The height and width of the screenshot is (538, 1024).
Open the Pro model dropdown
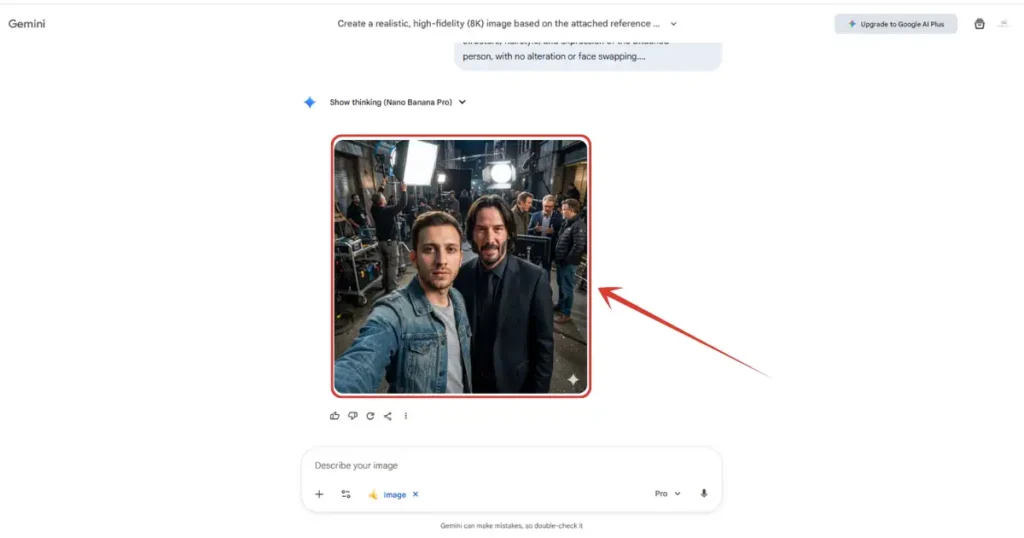pos(667,494)
